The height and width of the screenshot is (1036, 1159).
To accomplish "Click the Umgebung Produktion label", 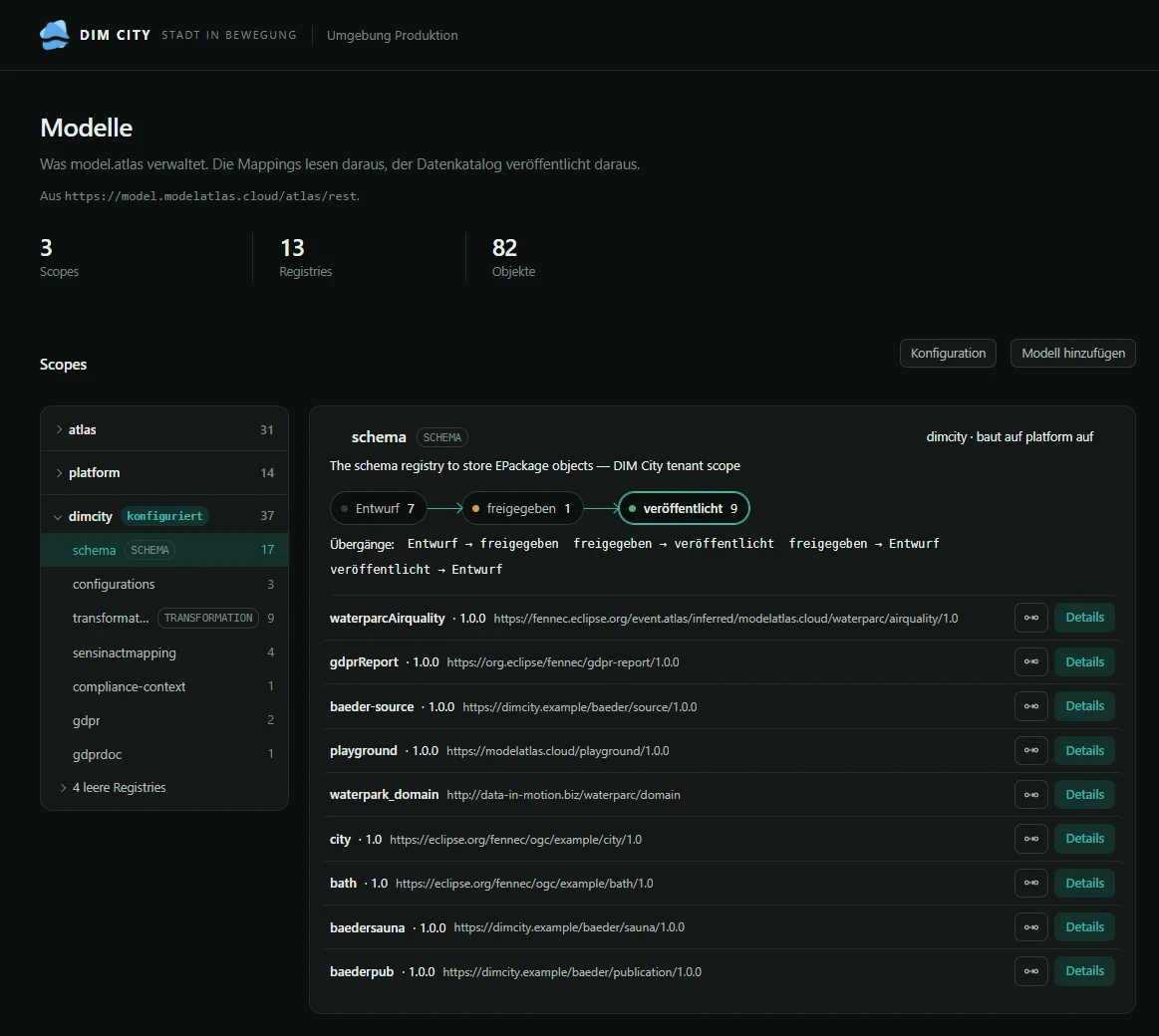I will [x=393, y=36].
